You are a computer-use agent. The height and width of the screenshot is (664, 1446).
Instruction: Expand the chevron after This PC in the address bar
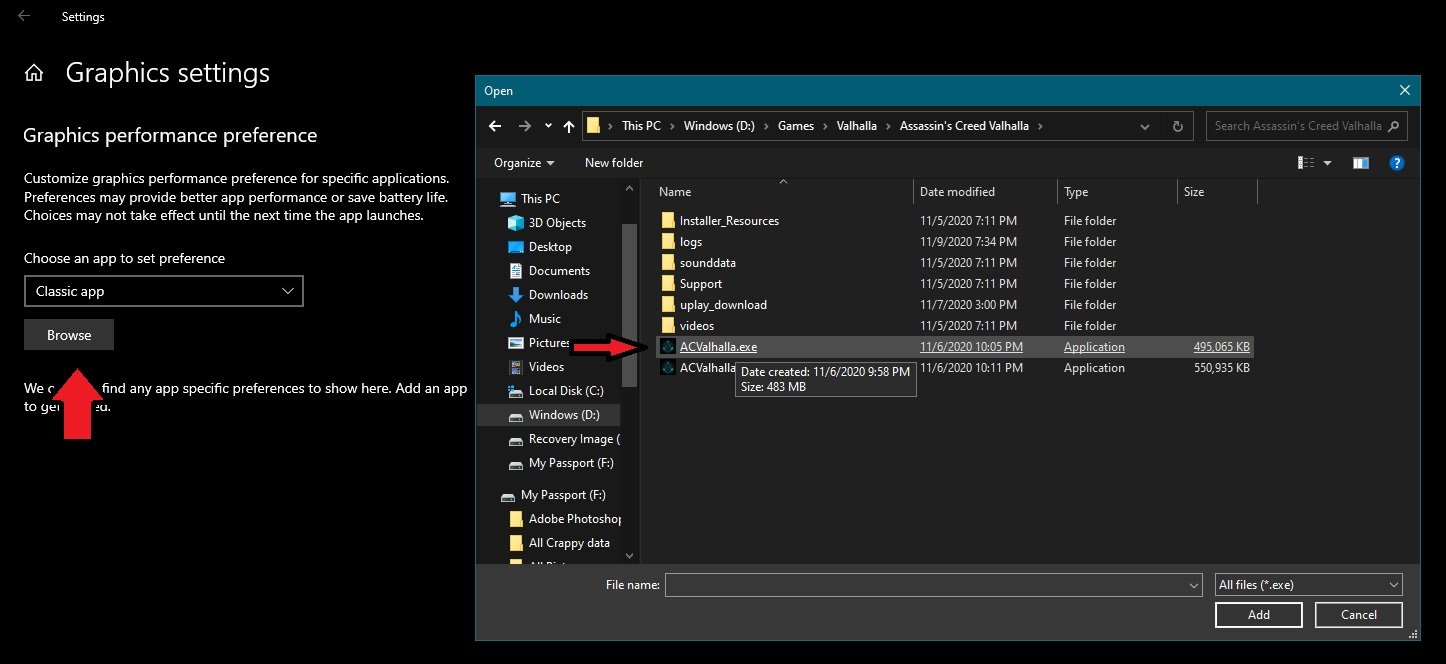point(673,126)
